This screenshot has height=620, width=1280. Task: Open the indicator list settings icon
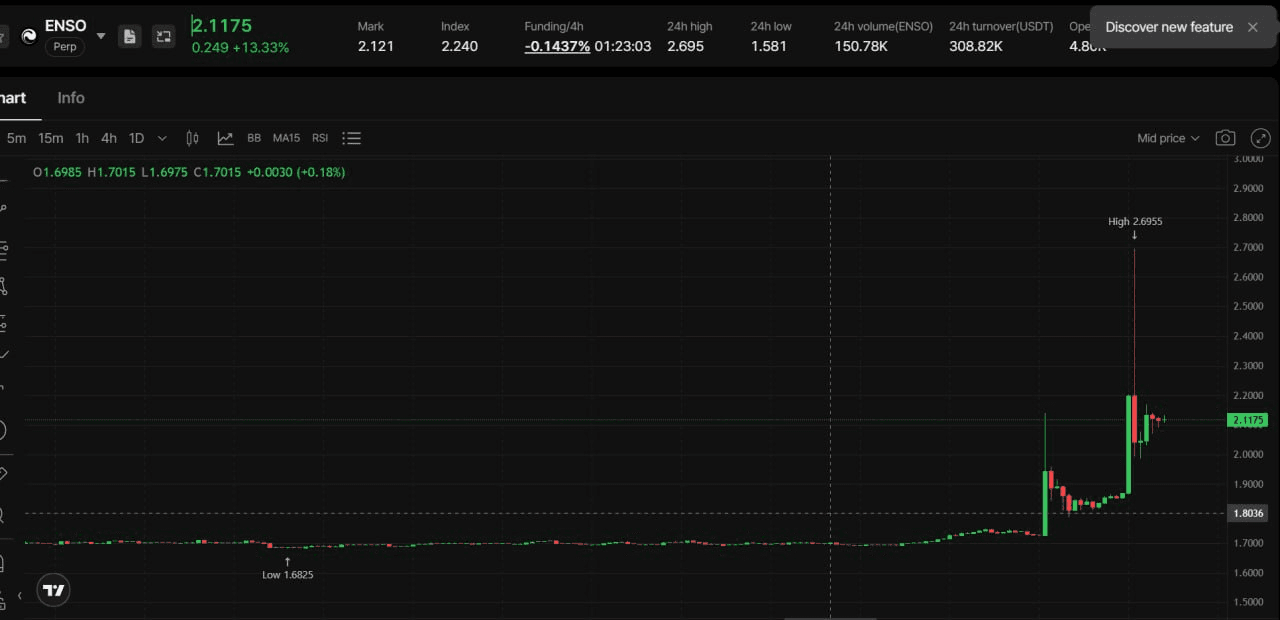pos(351,138)
